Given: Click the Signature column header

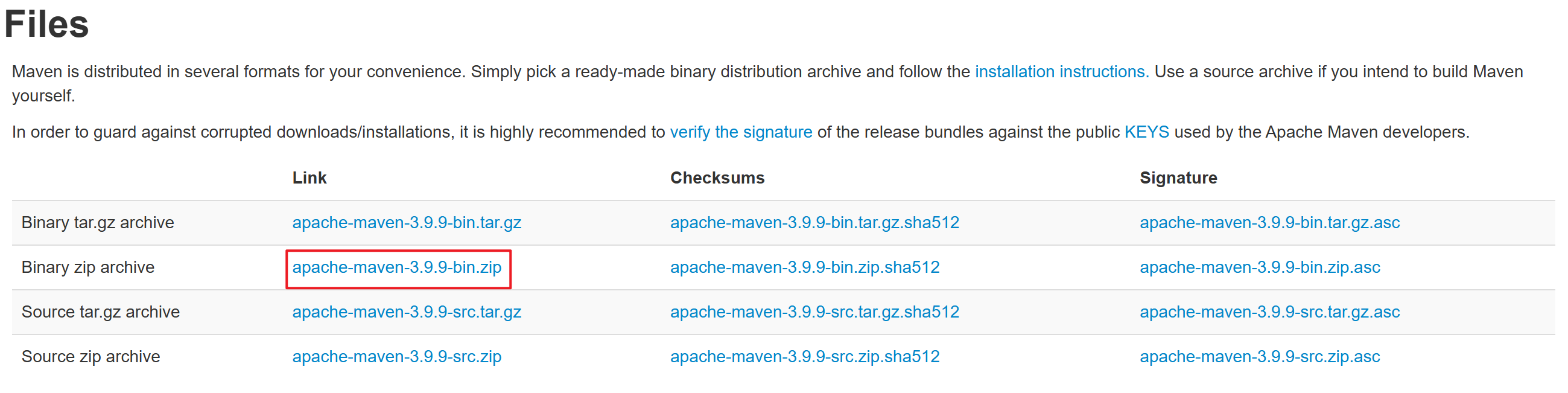Looking at the screenshot, I should pyautogui.click(x=1178, y=177).
